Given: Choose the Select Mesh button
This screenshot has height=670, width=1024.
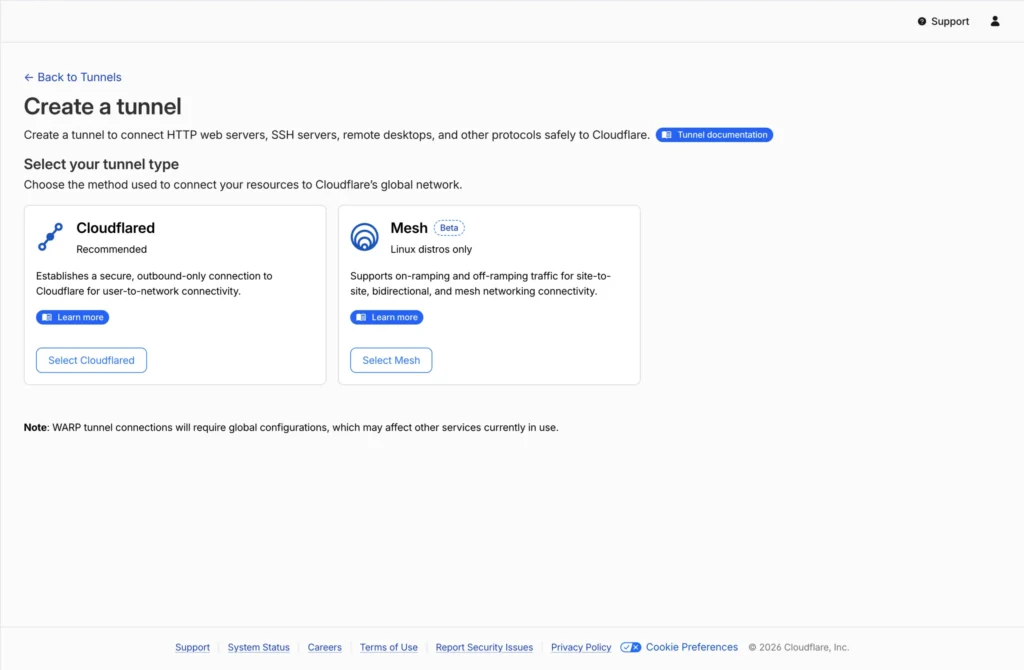Looking at the screenshot, I should point(391,360).
